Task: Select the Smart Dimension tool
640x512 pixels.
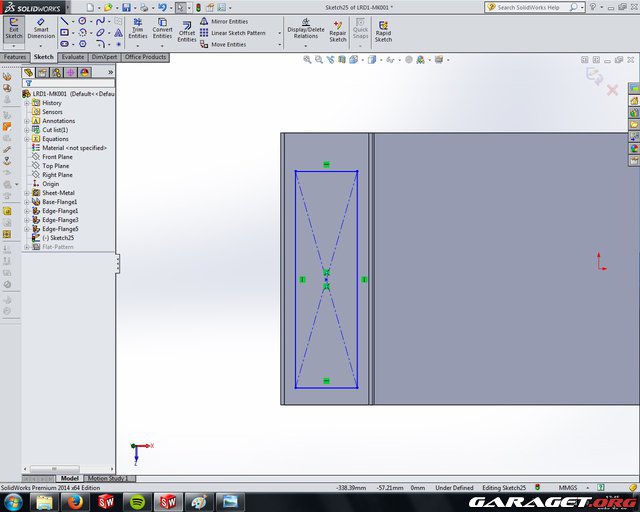Action: coord(41,29)
